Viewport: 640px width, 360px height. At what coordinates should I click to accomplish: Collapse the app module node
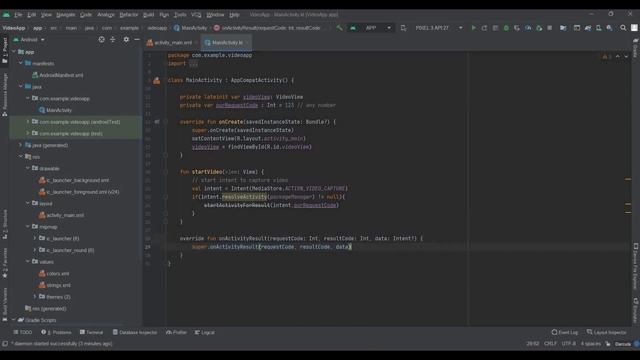click(14, 52)
